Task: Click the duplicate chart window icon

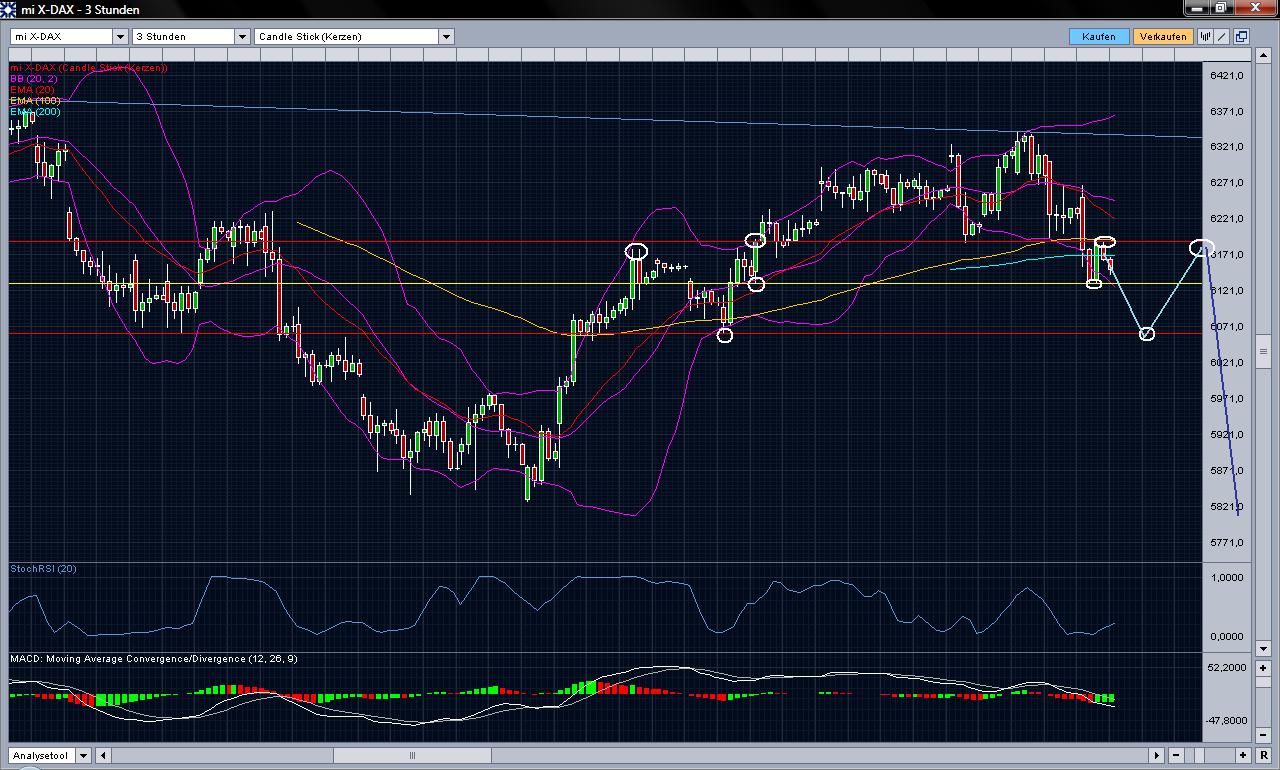Action: point(1241,36)
